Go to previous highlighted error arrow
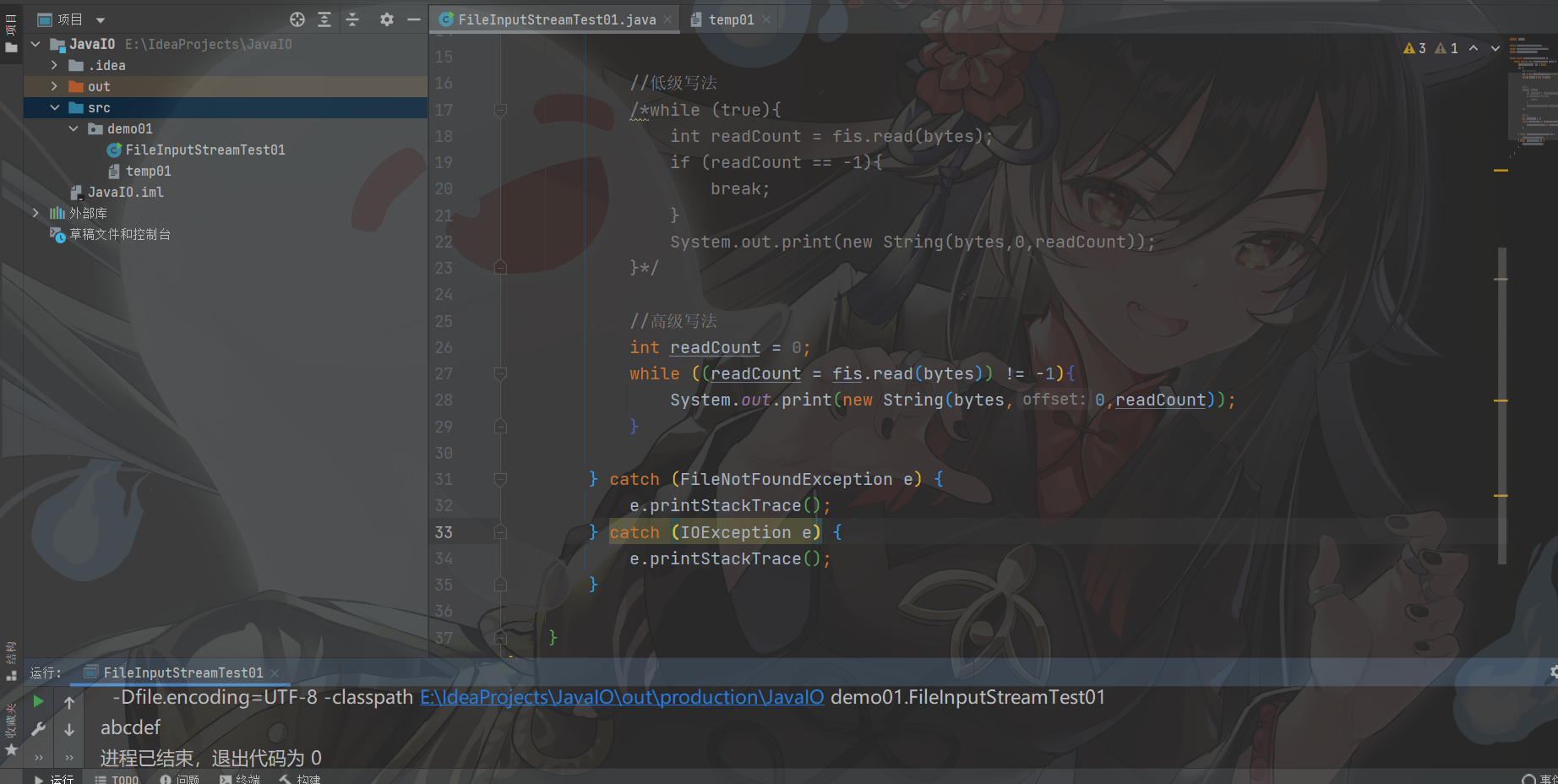Screen dimensions: 1558x784 [1474, 48]
